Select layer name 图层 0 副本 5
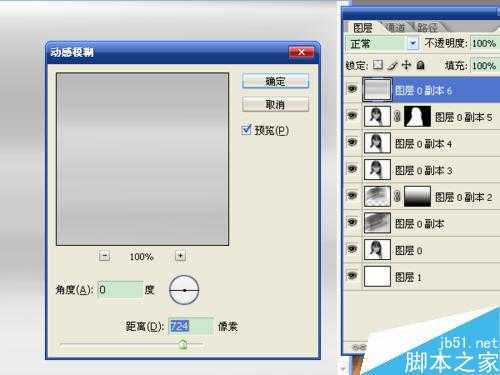The image size is (500, 375). pos(464,117)
